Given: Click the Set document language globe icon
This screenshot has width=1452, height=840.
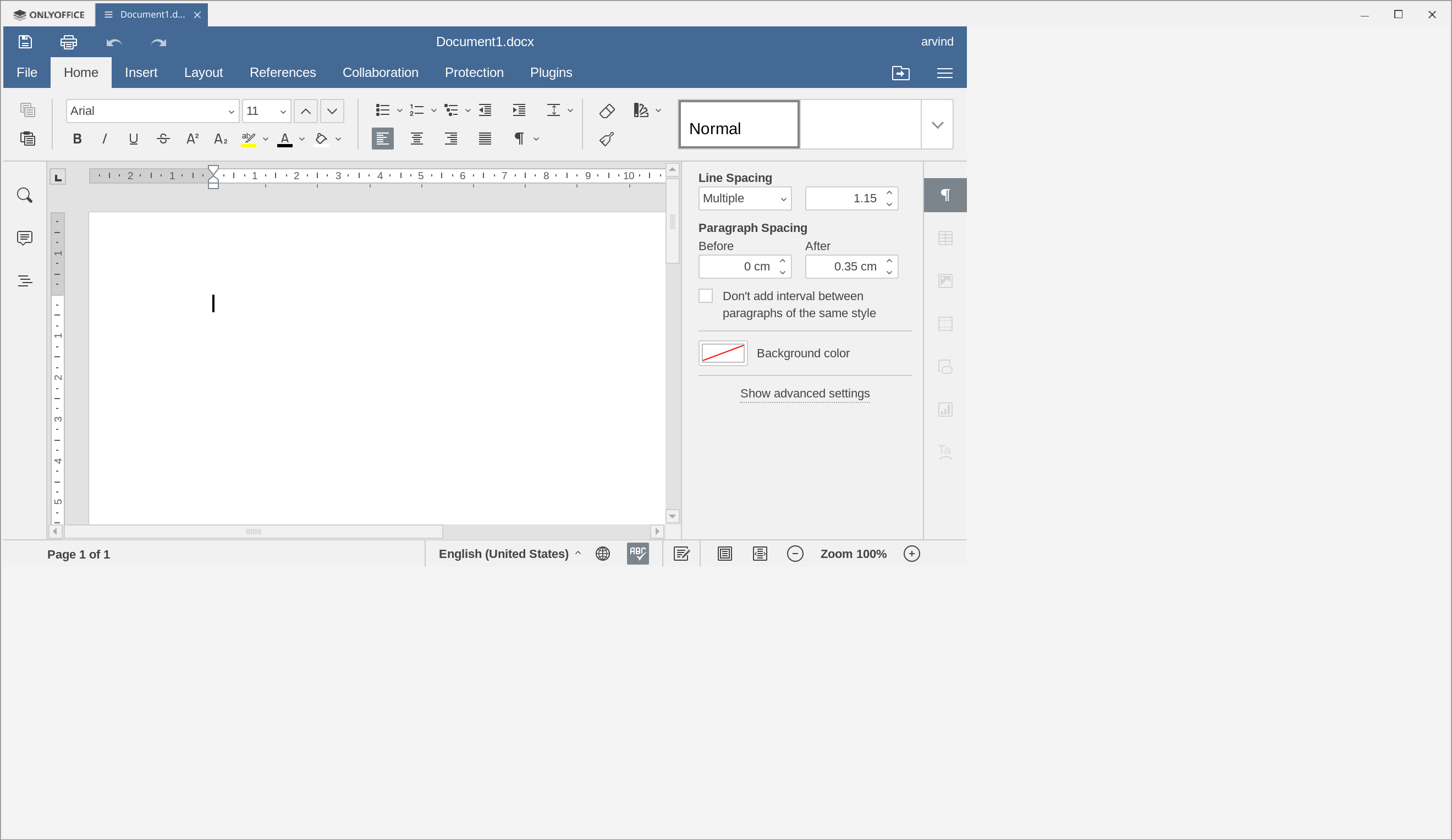Looking at the screenshot, I should pos(603,554).
